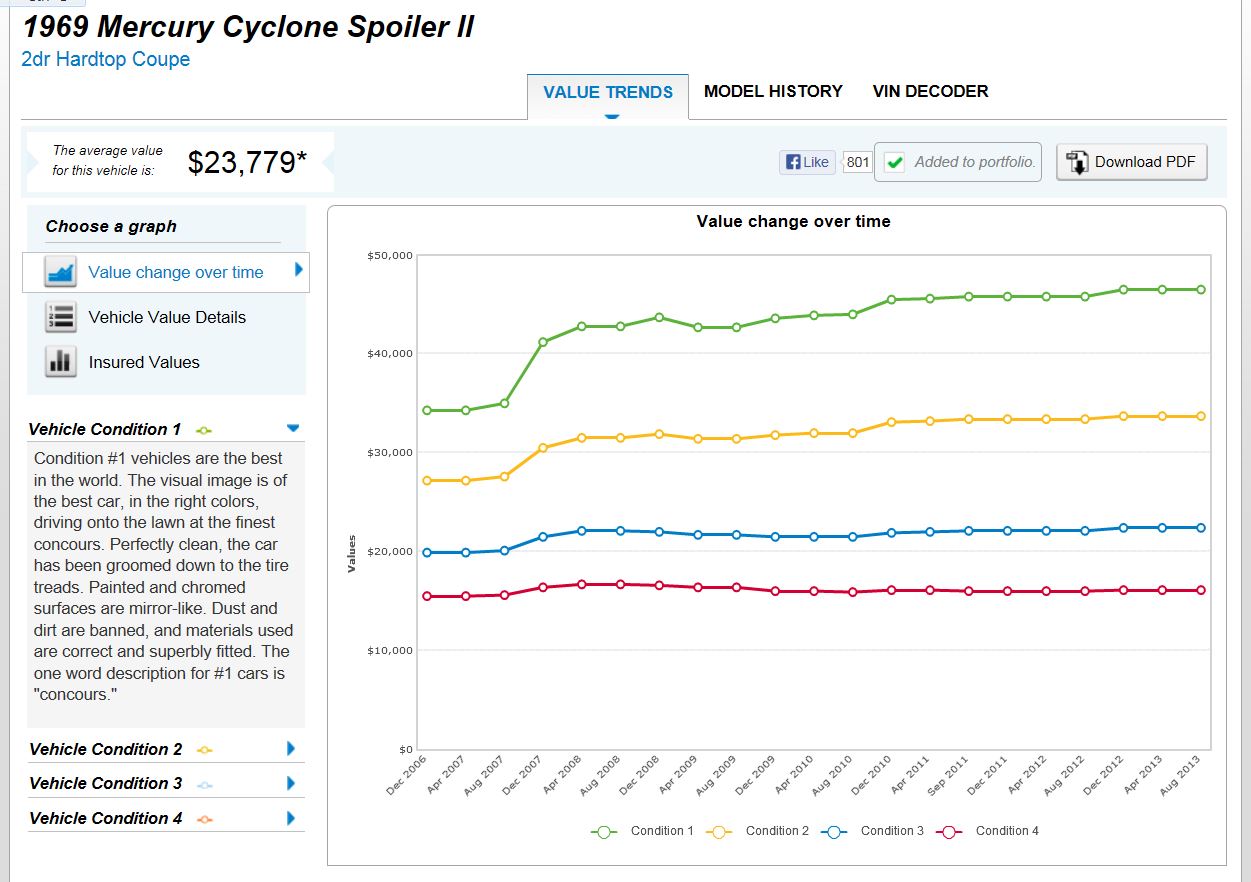Collapse the Vehicle Condition 1 description

coord(292,428)
